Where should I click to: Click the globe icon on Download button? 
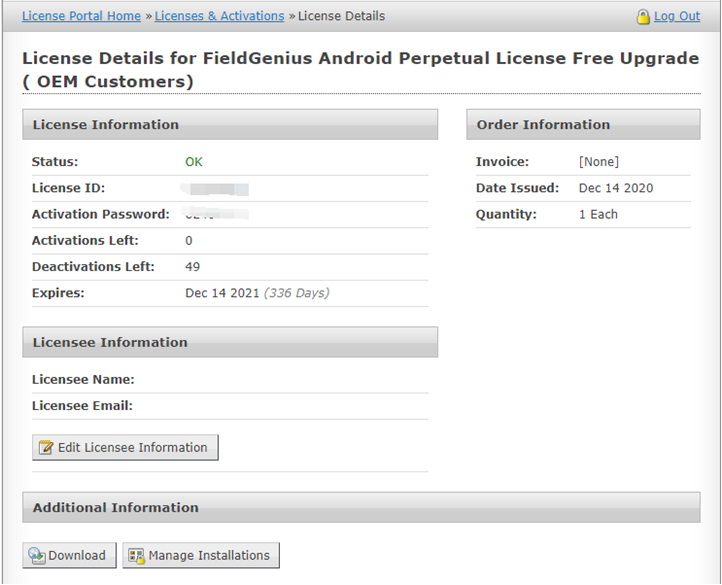click(x=36, y=556)
